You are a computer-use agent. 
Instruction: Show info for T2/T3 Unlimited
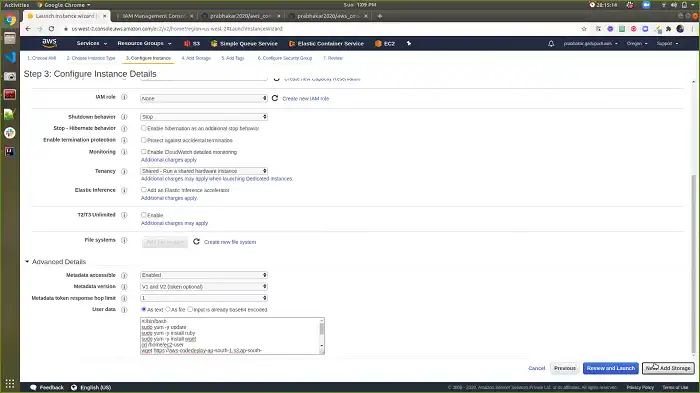point(124,215)
